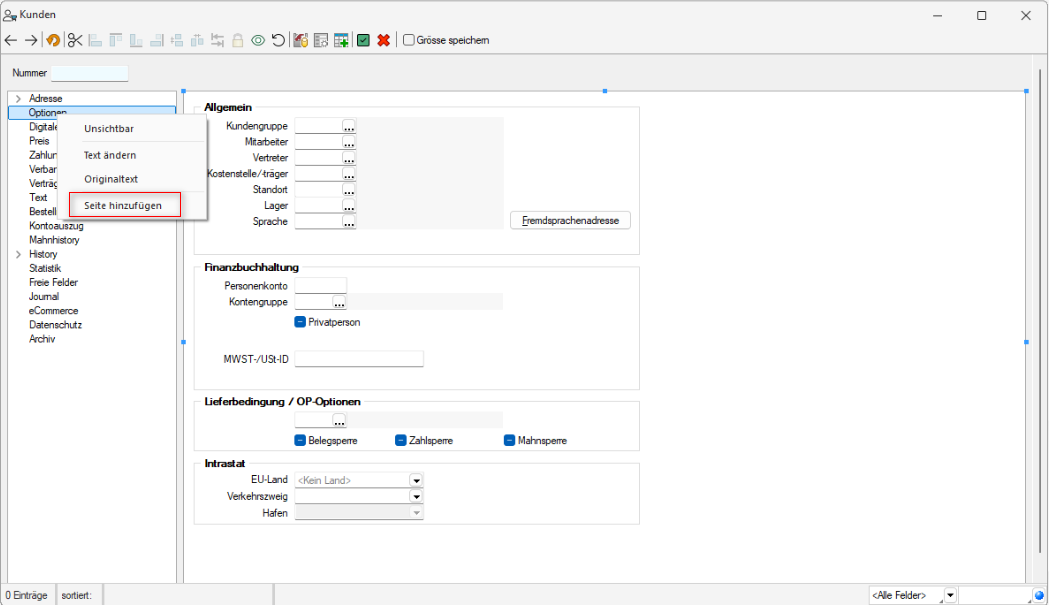Toggle the Privatperson checkbox

[300, 322]
